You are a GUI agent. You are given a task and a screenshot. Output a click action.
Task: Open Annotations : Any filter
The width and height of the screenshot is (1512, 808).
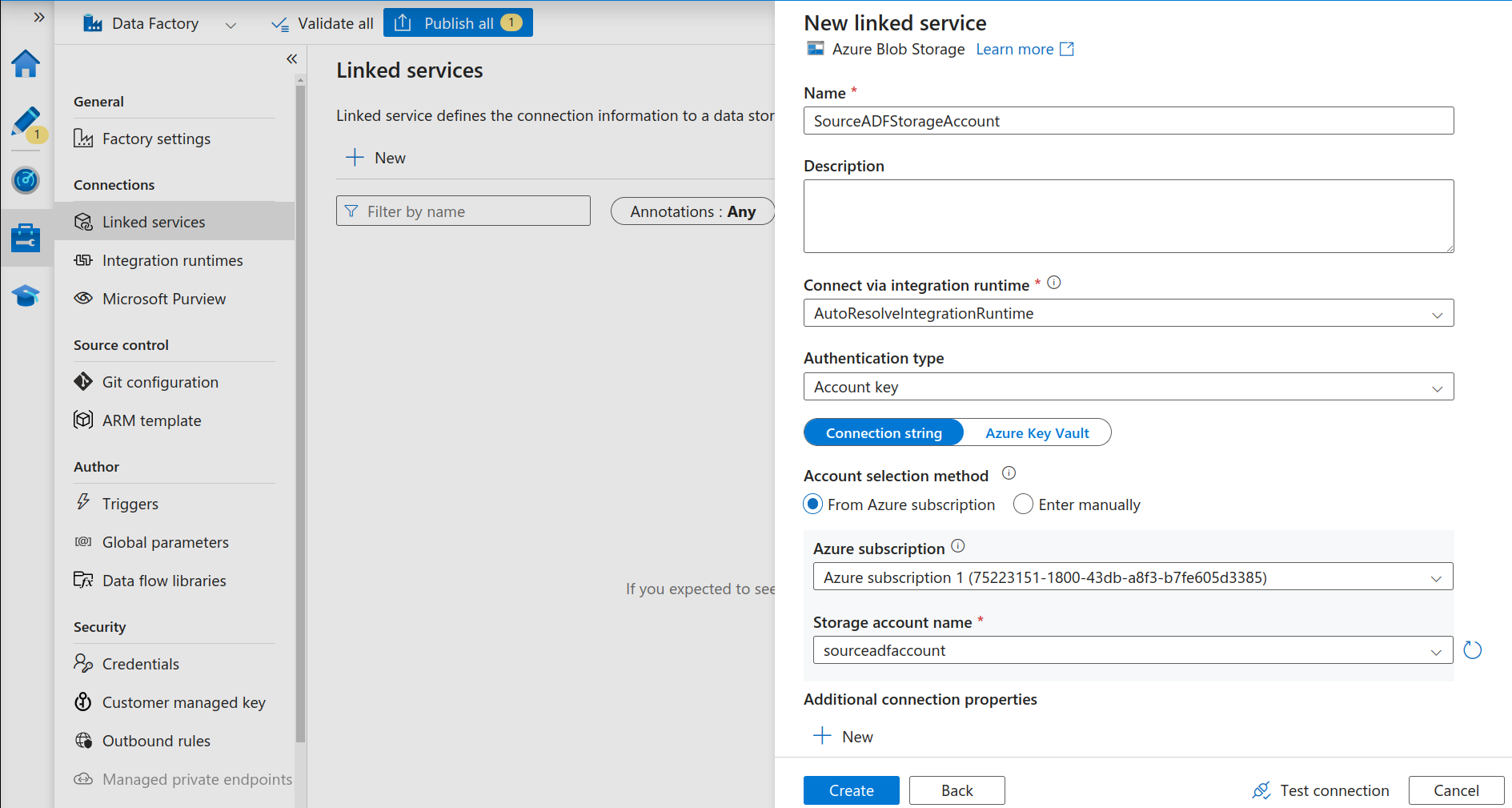692,211
